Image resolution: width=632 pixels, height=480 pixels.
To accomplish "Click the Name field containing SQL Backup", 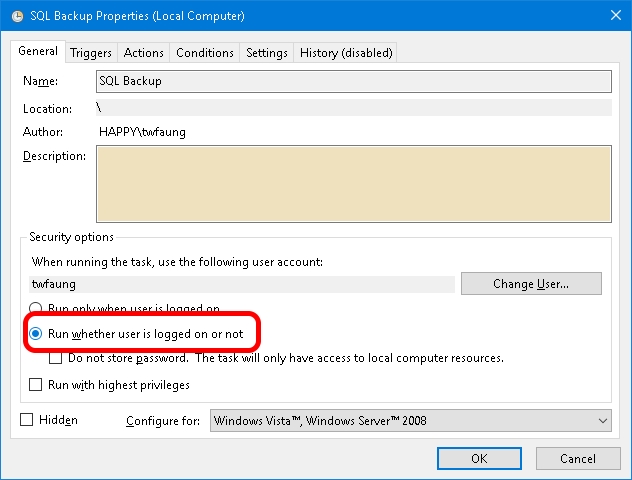I will [x=353, y=81].
